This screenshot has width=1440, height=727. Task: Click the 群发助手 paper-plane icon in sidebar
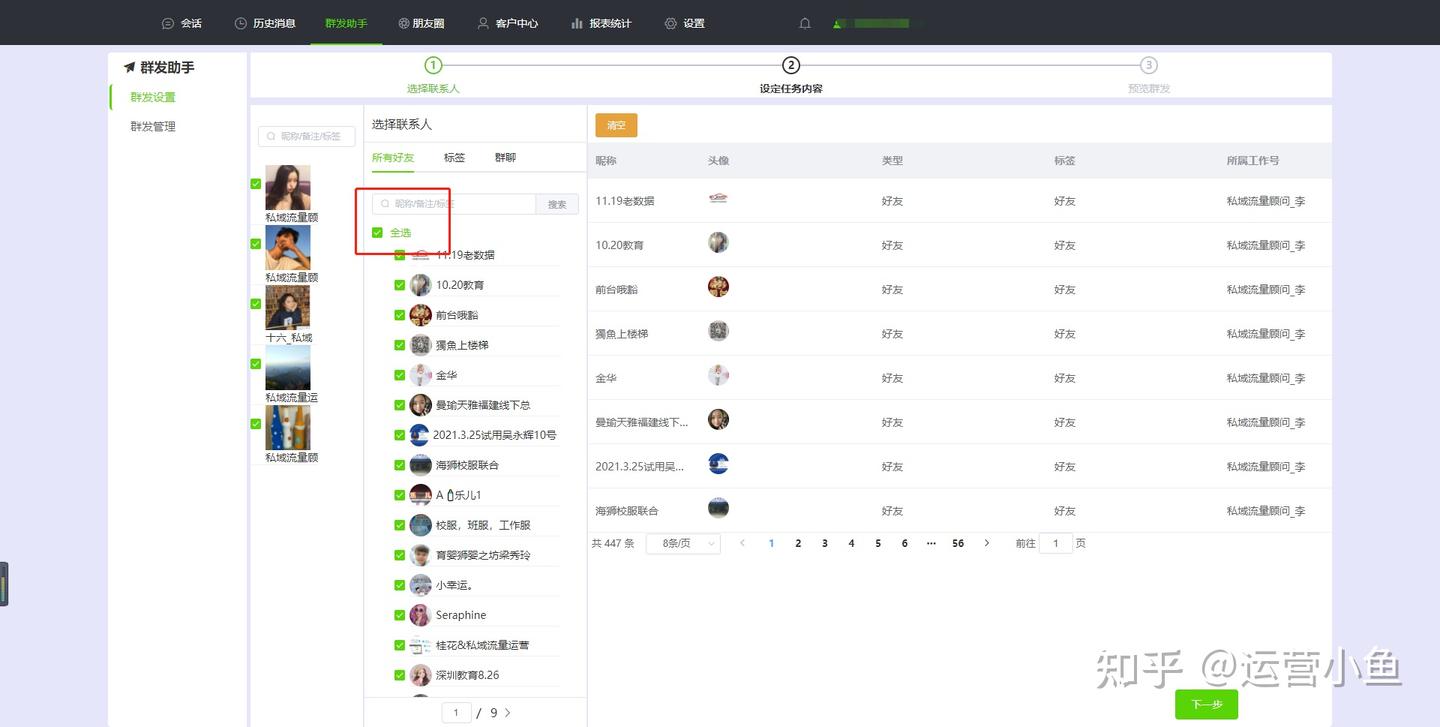click(x=128, y=66)
